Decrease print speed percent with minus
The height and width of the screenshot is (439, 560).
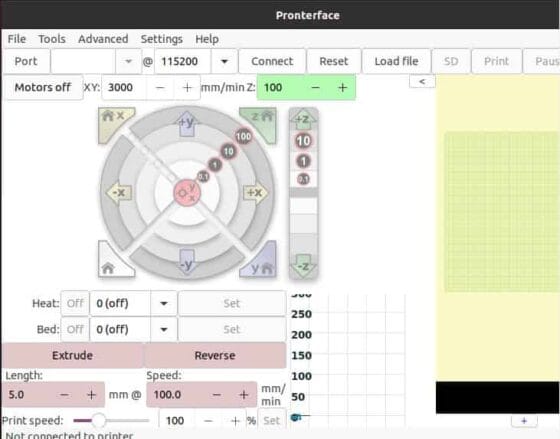209,421
